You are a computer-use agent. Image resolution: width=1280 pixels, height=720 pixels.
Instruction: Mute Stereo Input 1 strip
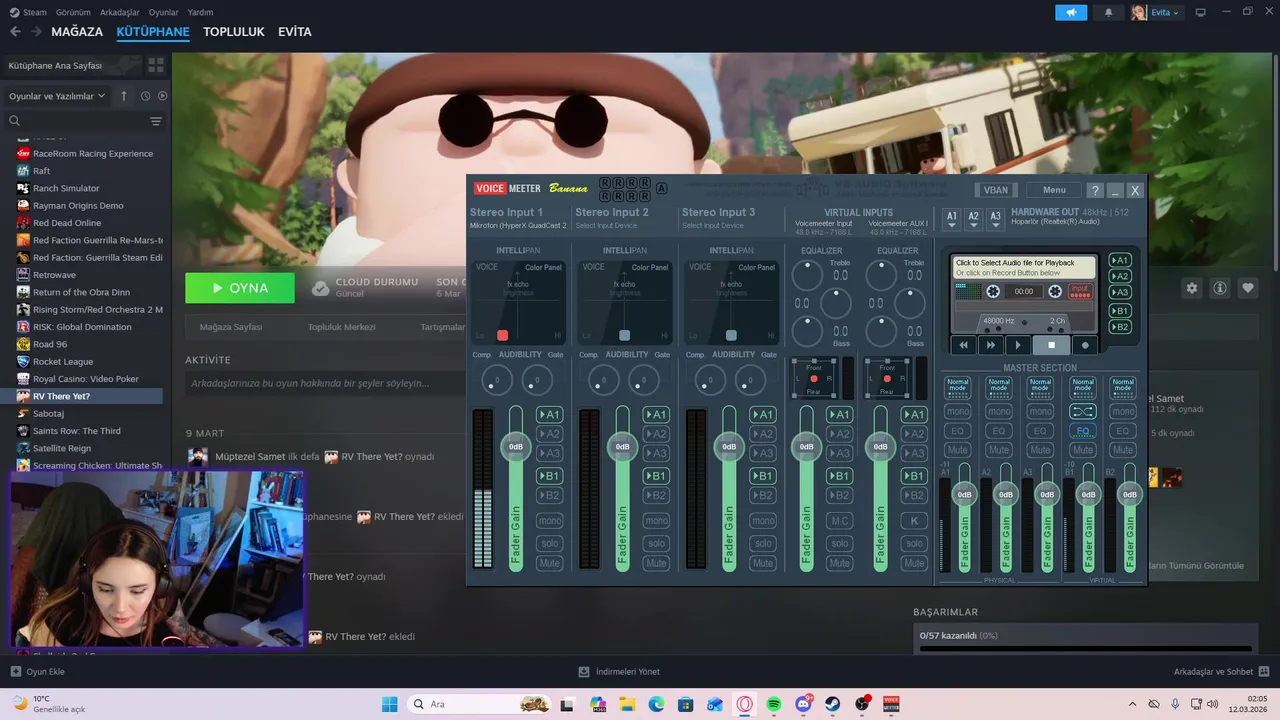tap(549, 563)
